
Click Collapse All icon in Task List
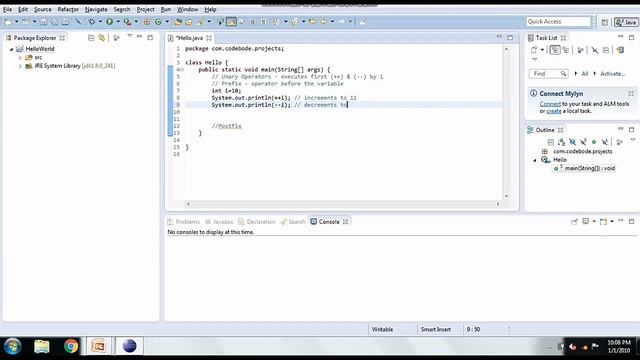coord(606,50)
